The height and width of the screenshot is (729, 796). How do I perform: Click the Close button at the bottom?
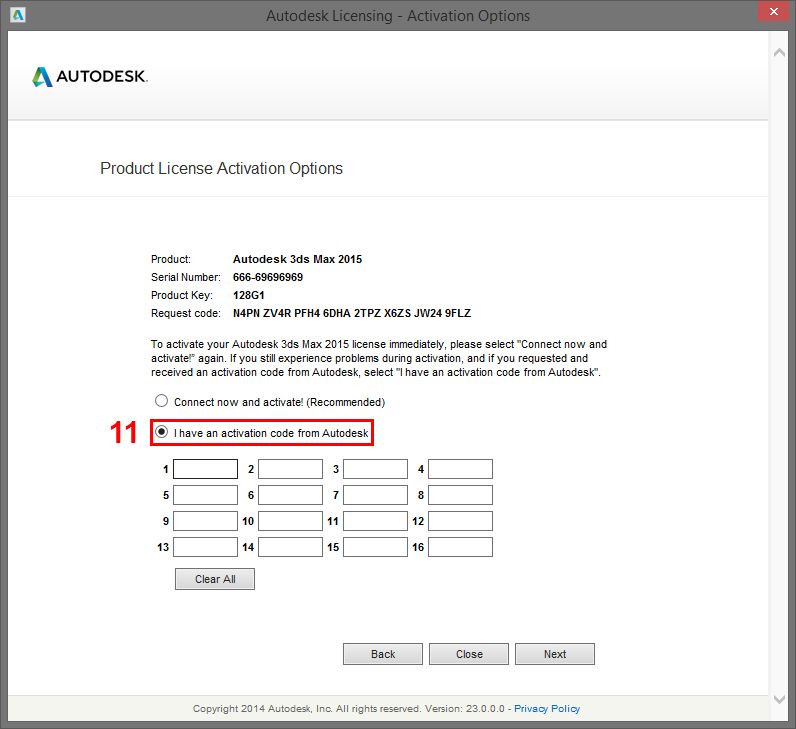click(x=469, y=654)
